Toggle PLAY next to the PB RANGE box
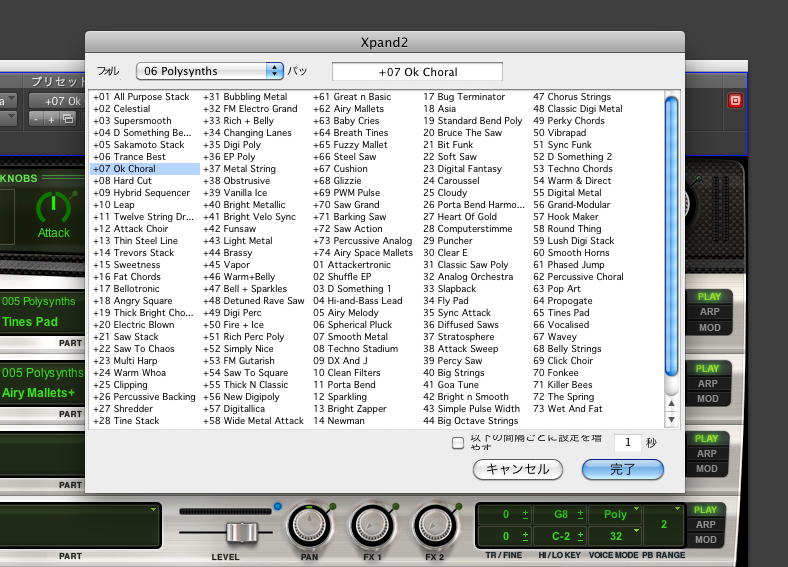This screenshot has height=567, width=788. coord(706,510)
